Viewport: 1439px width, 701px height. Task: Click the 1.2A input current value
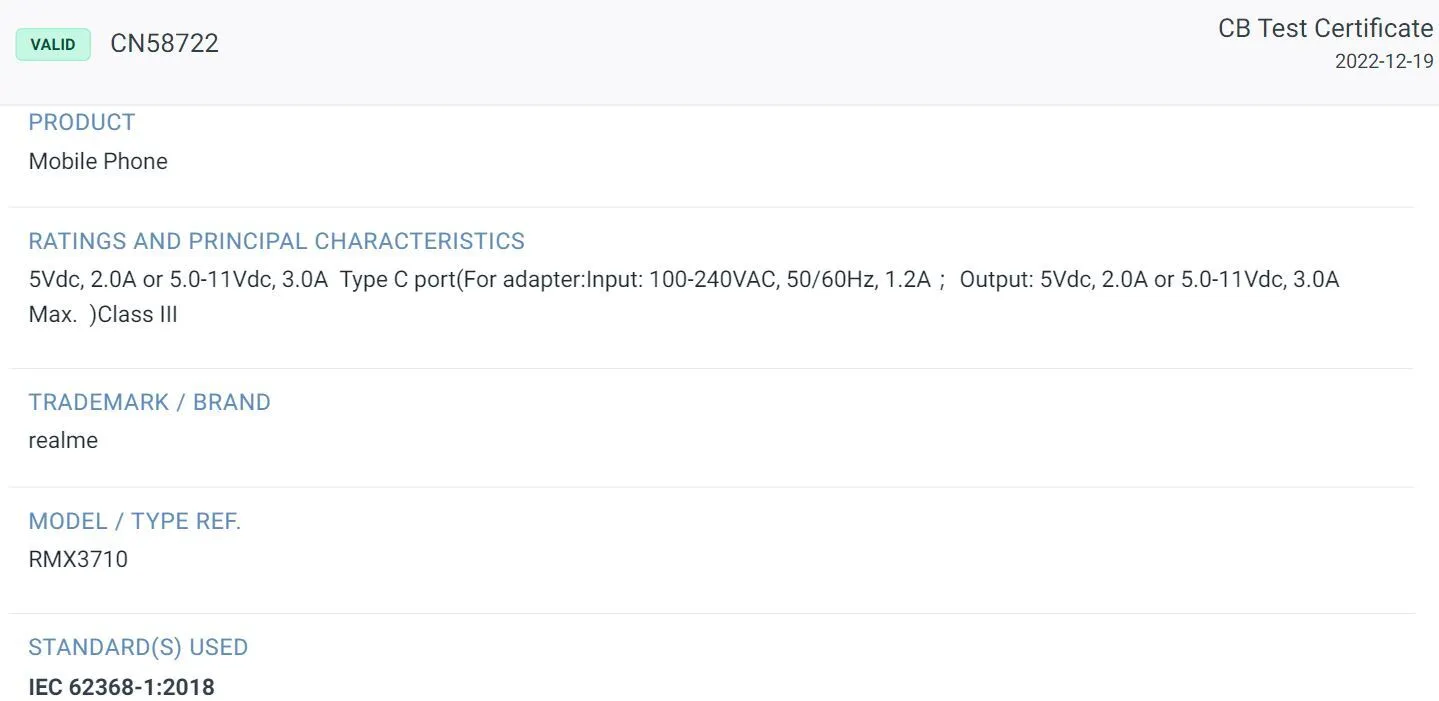click(908, 280)
